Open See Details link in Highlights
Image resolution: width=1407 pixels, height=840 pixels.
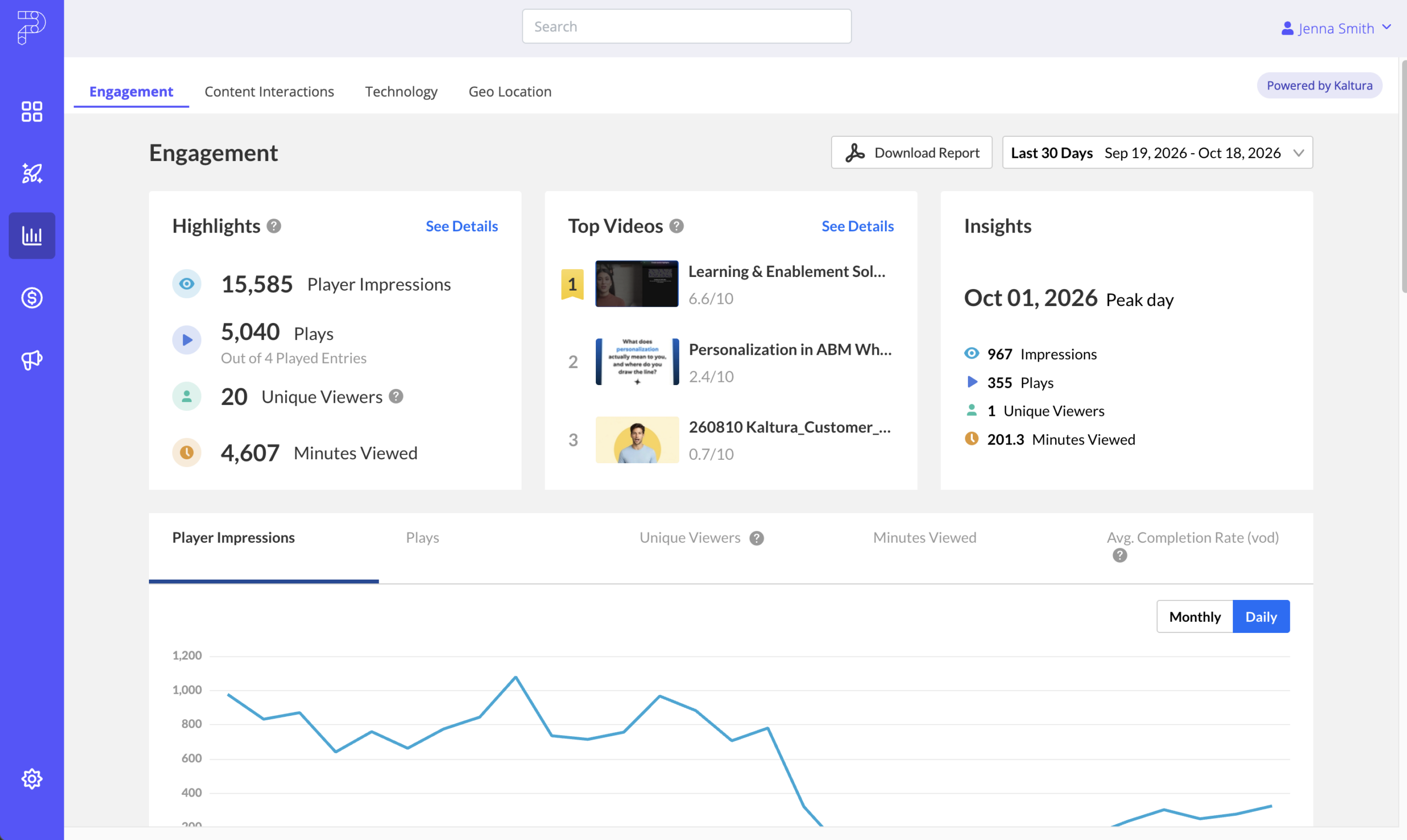(x=462, y=226)
